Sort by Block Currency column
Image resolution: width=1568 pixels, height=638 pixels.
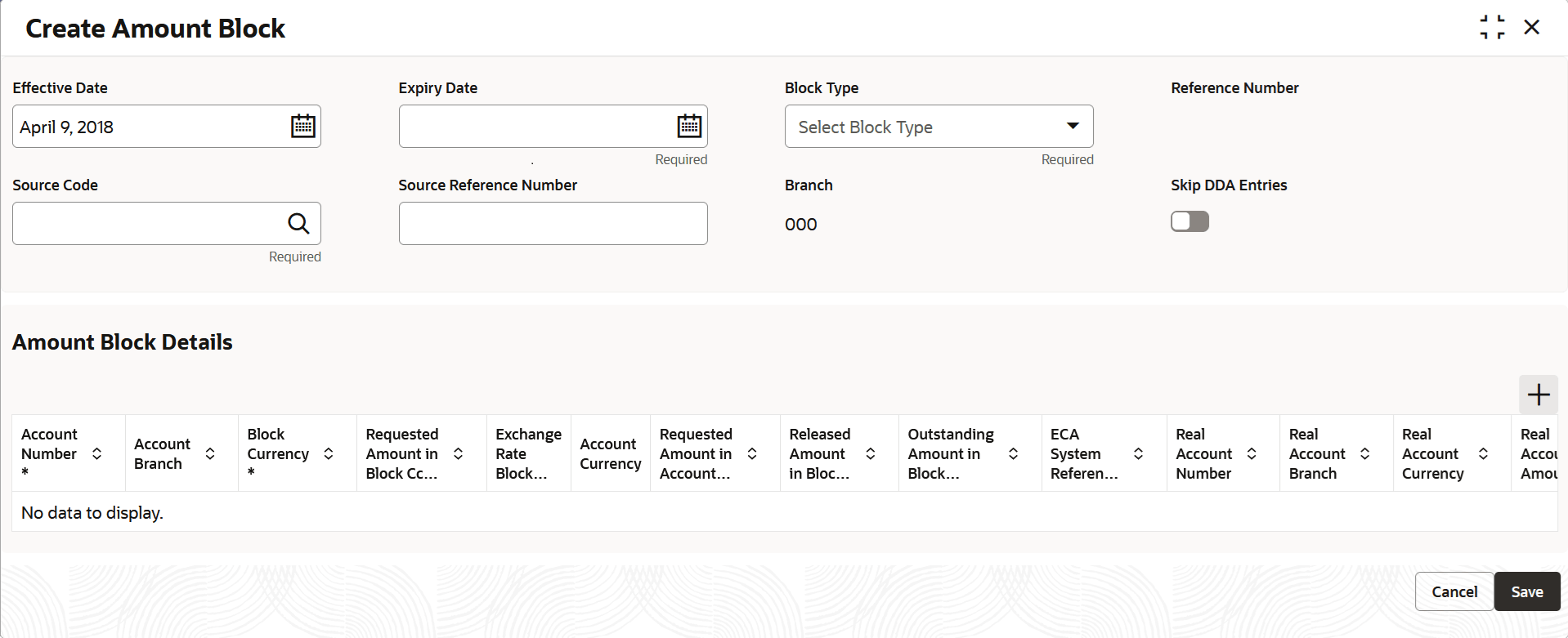329,453
